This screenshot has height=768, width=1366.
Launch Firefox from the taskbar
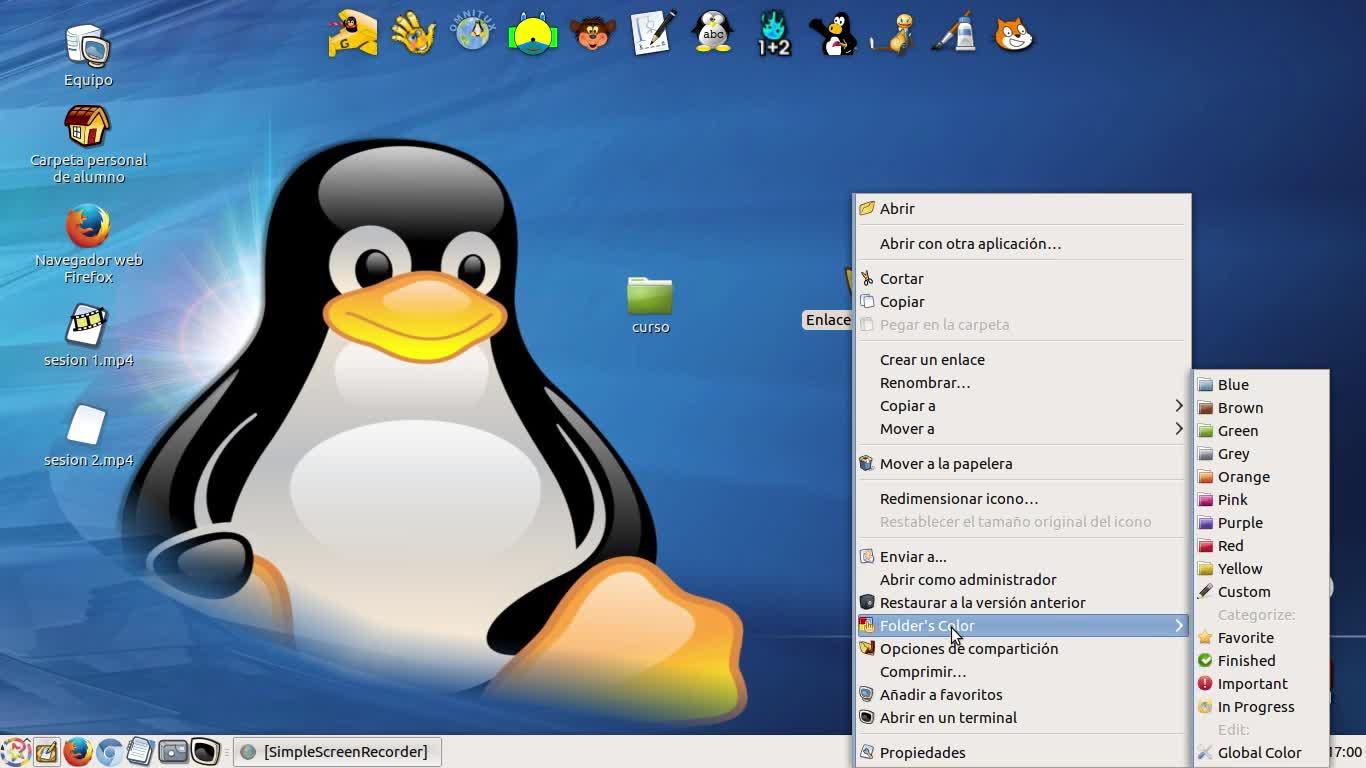coord(77,751)
